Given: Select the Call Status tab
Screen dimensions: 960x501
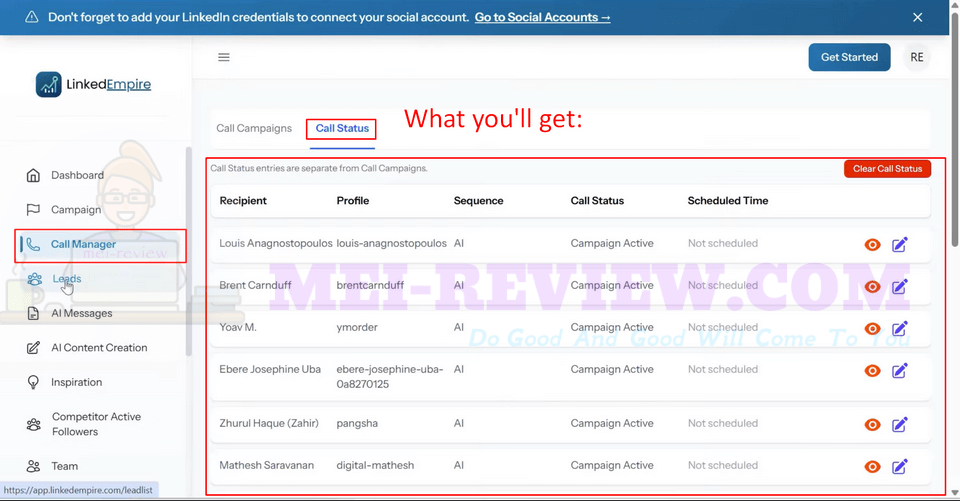Looking at the screenshot, I should coord(342,129).
